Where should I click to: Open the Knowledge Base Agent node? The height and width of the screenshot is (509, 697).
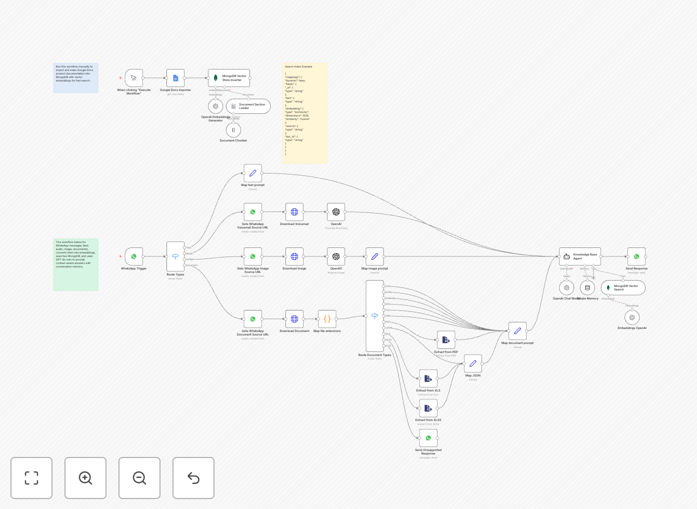[x=580, y=257]
